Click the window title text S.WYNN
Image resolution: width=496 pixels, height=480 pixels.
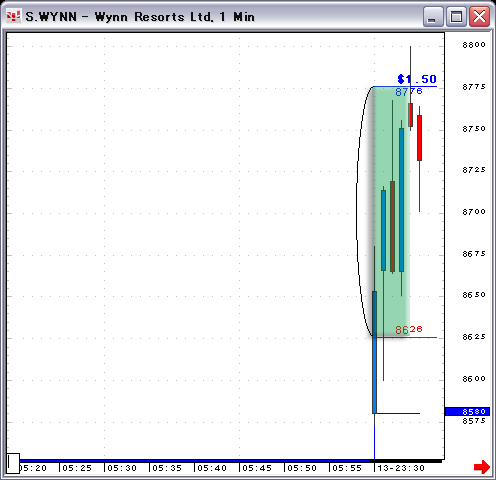tap(51, 17)
